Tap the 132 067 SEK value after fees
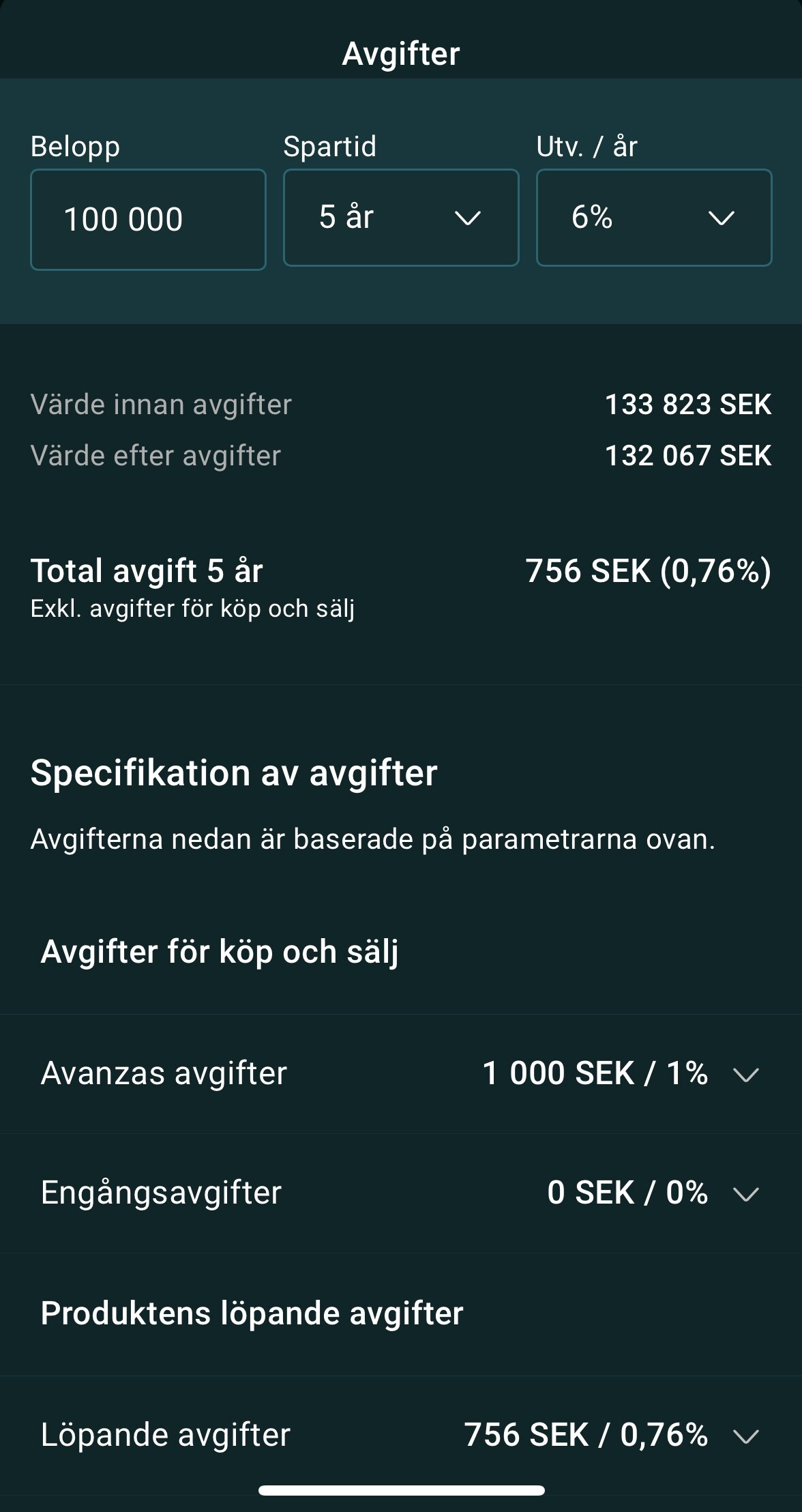The width and height of the screenshot is (802, 1512). pos(687,456)
